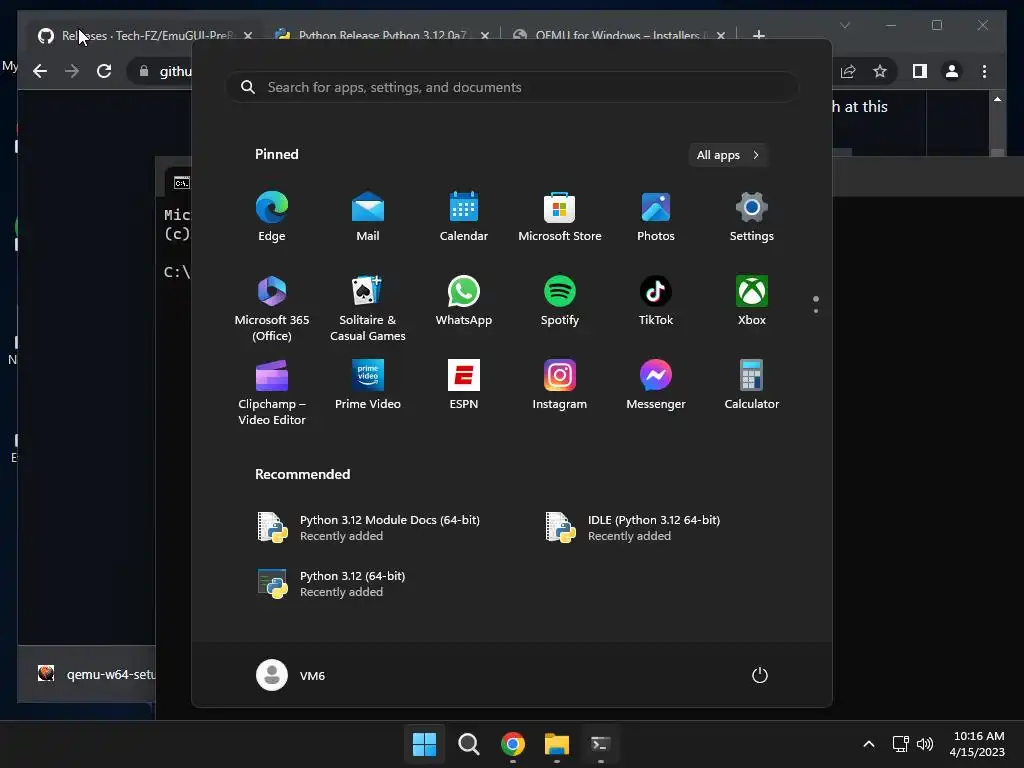Screen dimensions: 1024x768
Task: Switch to the terminal on the taskbar
Action: click(600, 744)
